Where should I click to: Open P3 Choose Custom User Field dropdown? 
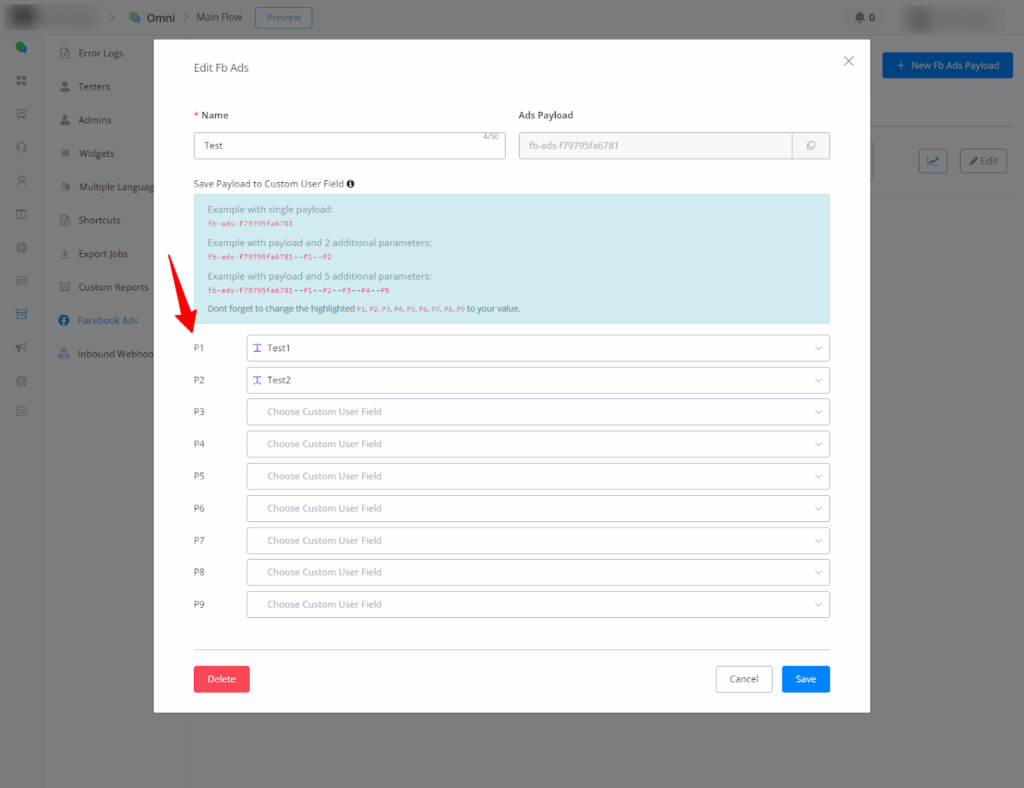point(537,412)
